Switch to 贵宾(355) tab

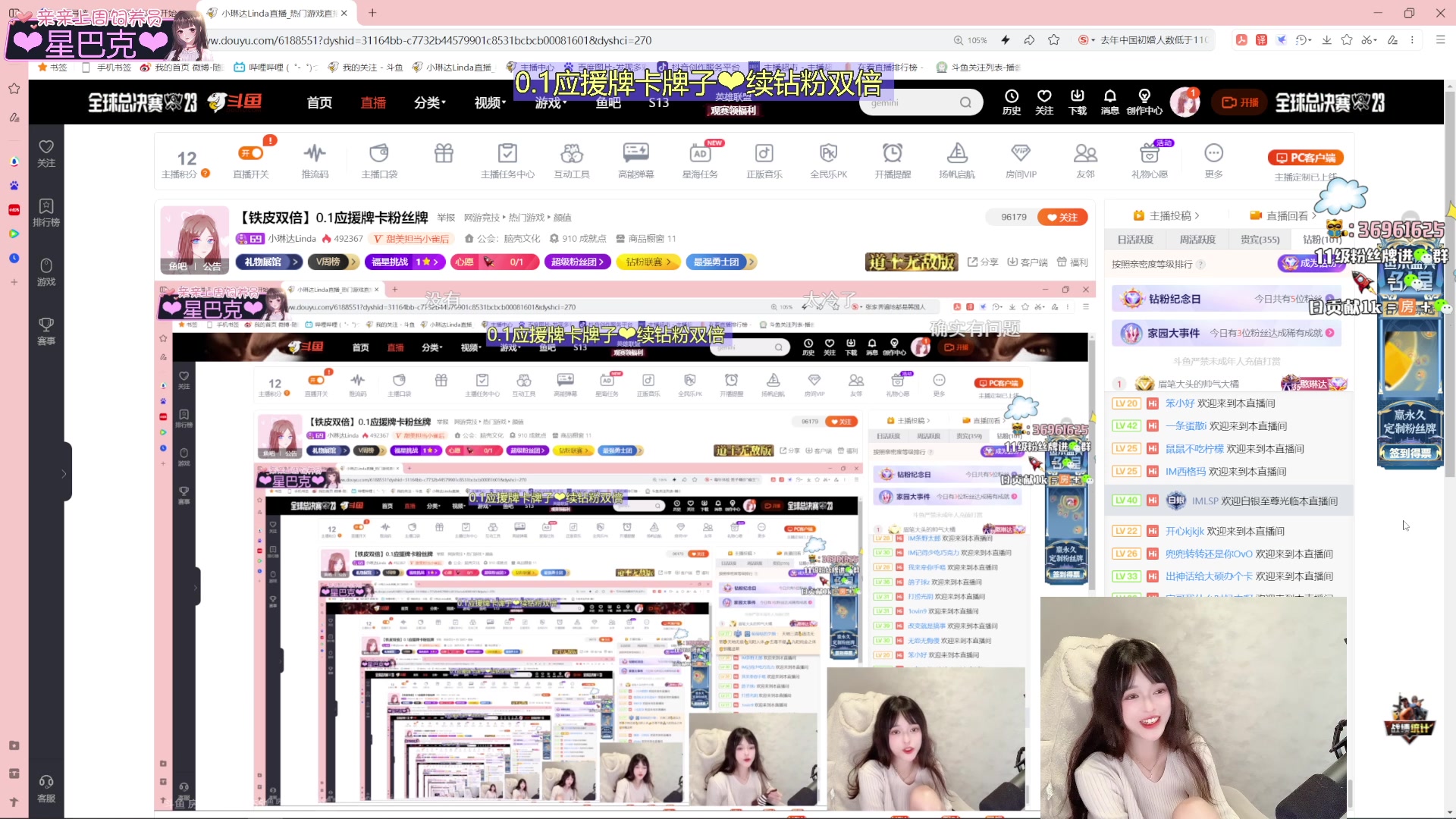(1260, 240)
